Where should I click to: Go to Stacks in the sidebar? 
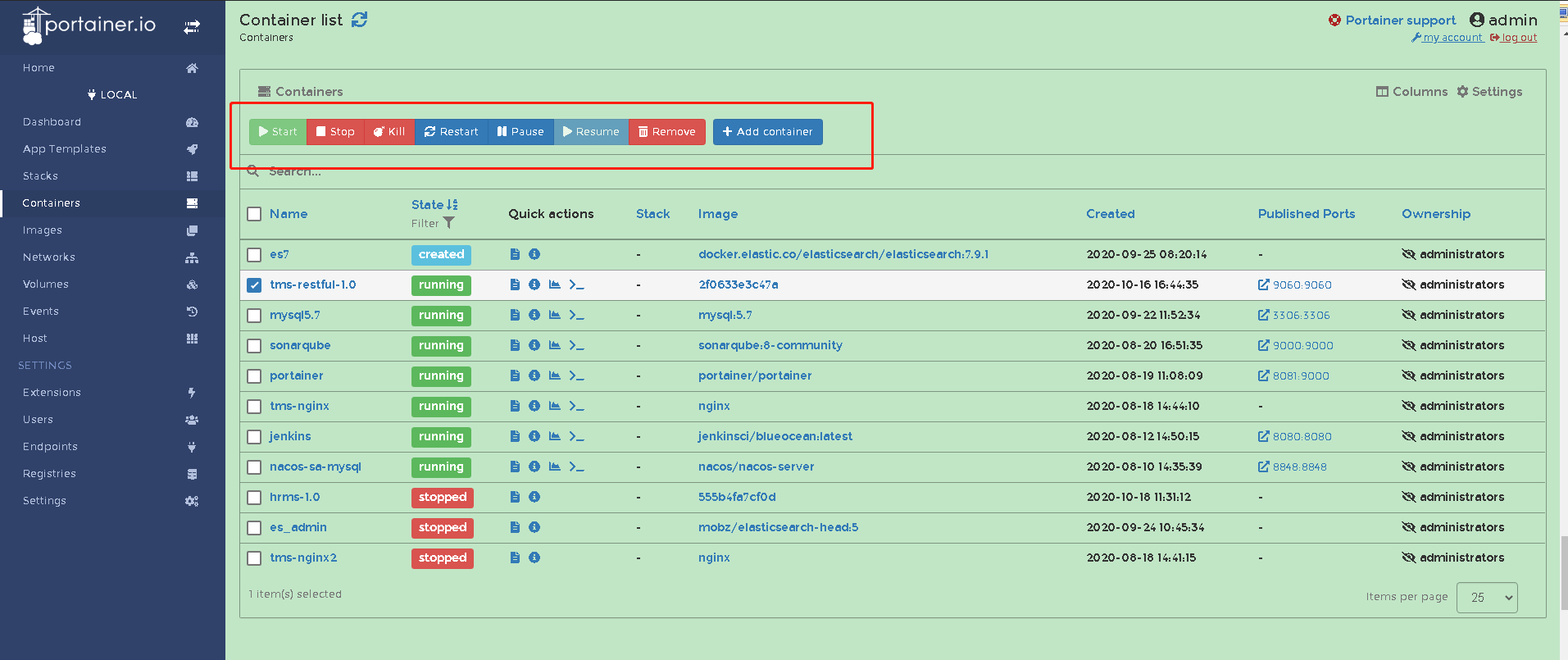[112, 176]
